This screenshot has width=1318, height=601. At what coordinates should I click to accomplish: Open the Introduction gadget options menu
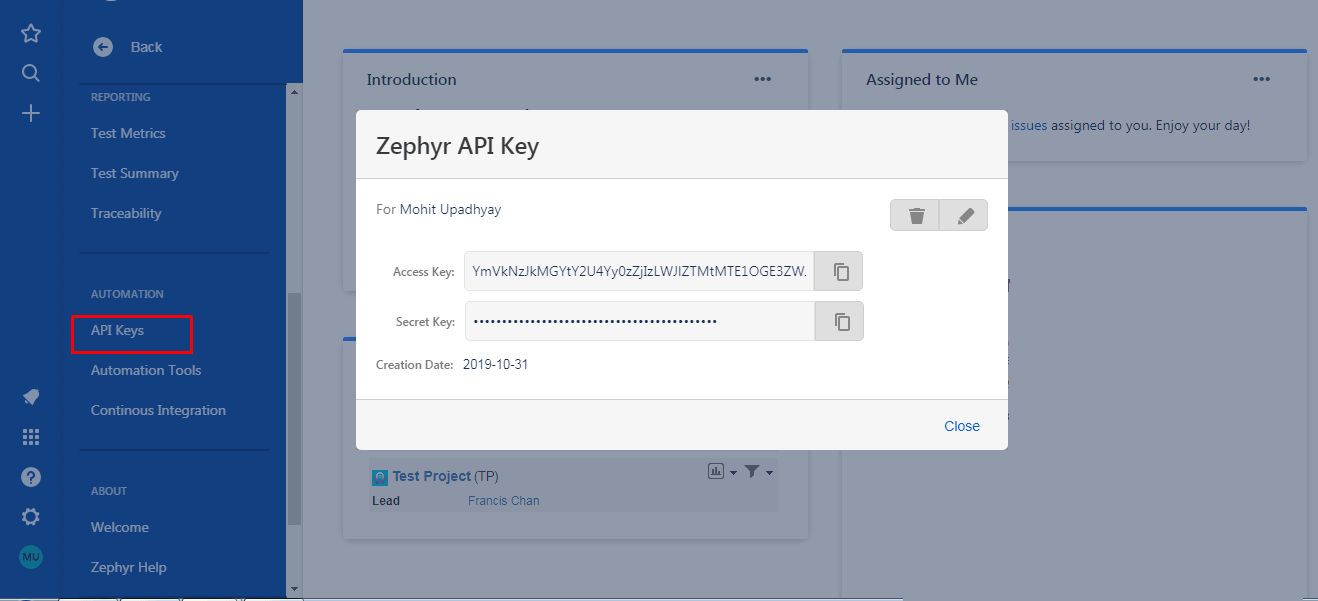(762, 79)
